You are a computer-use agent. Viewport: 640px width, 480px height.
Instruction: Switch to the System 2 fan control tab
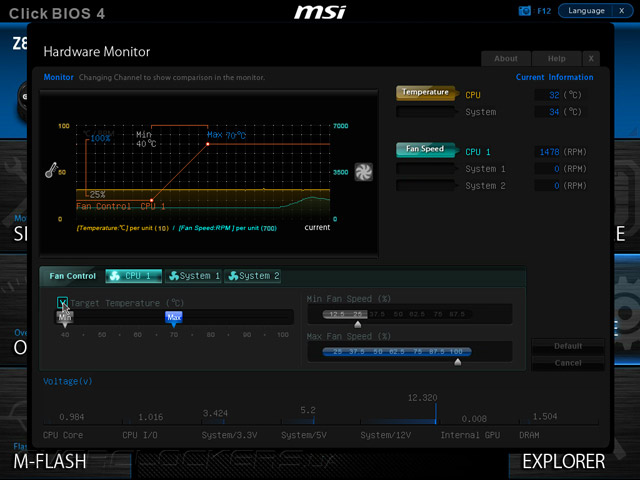click(x=253, y=276)
